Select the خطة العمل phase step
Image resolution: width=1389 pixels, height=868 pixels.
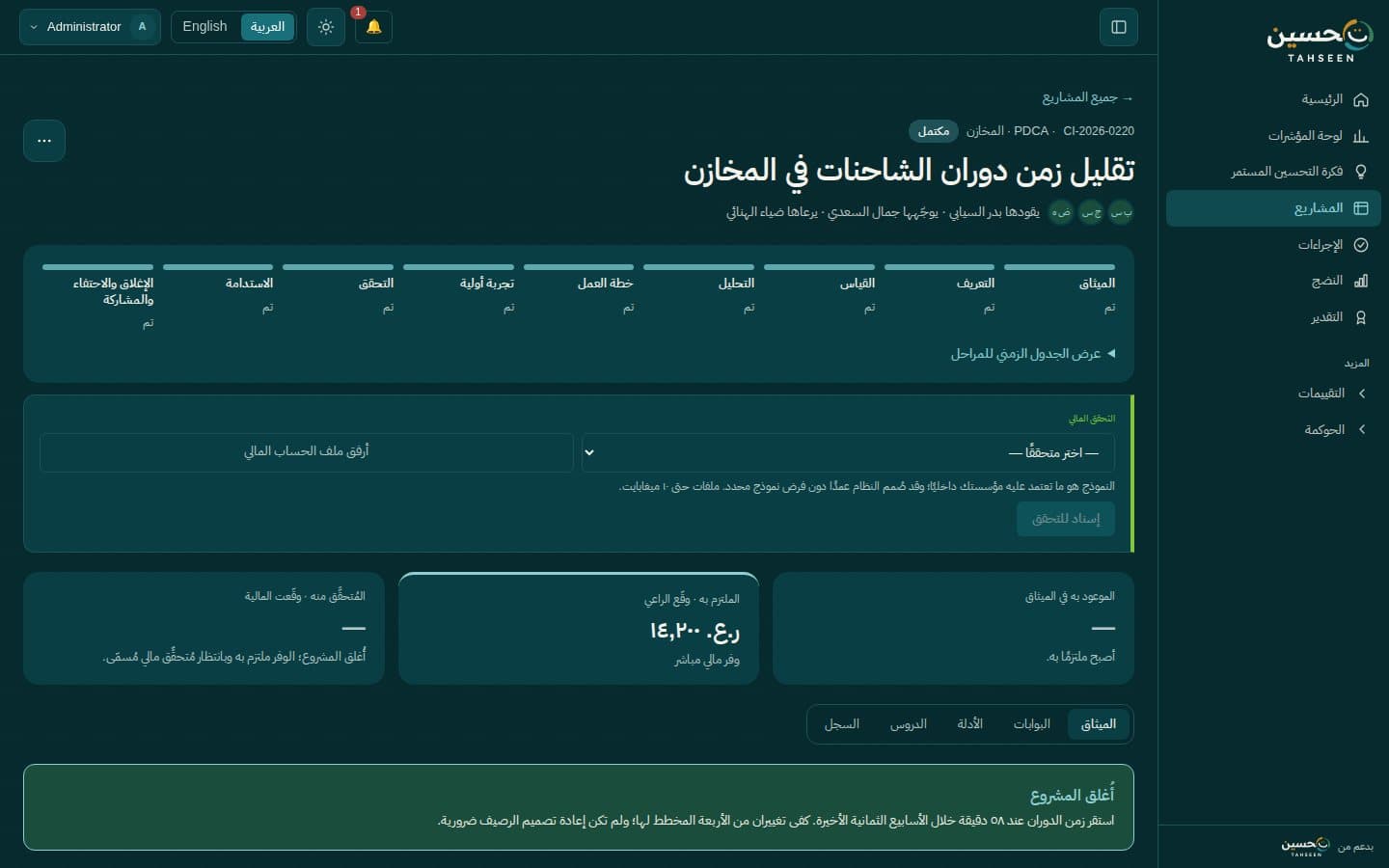point(579,287)
